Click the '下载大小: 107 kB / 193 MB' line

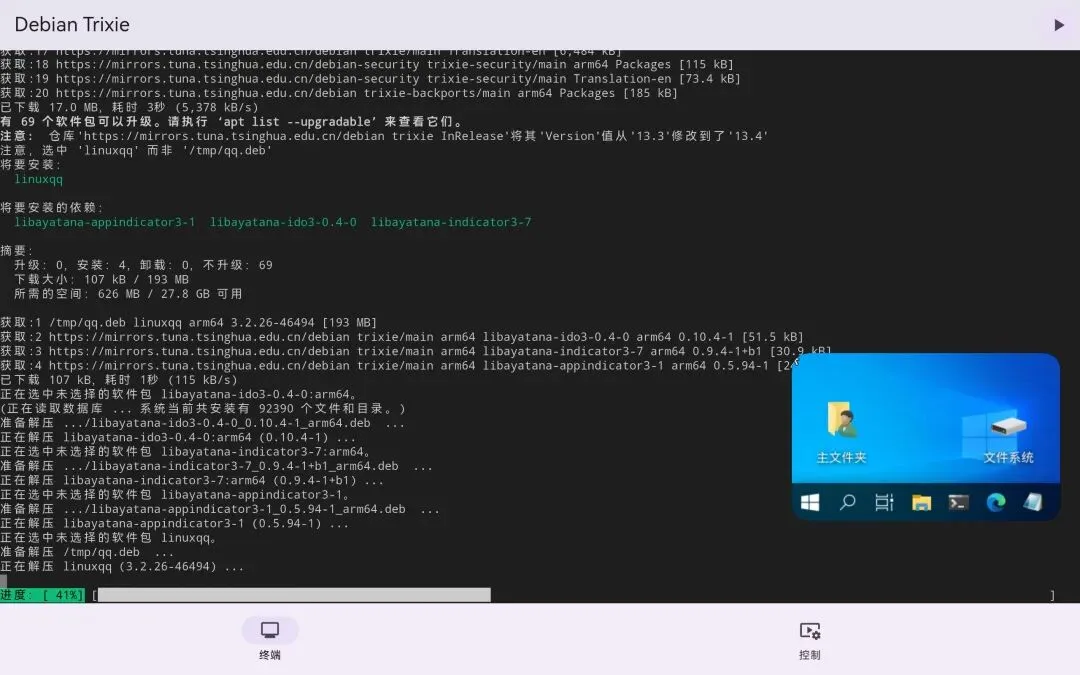(101, 279)
